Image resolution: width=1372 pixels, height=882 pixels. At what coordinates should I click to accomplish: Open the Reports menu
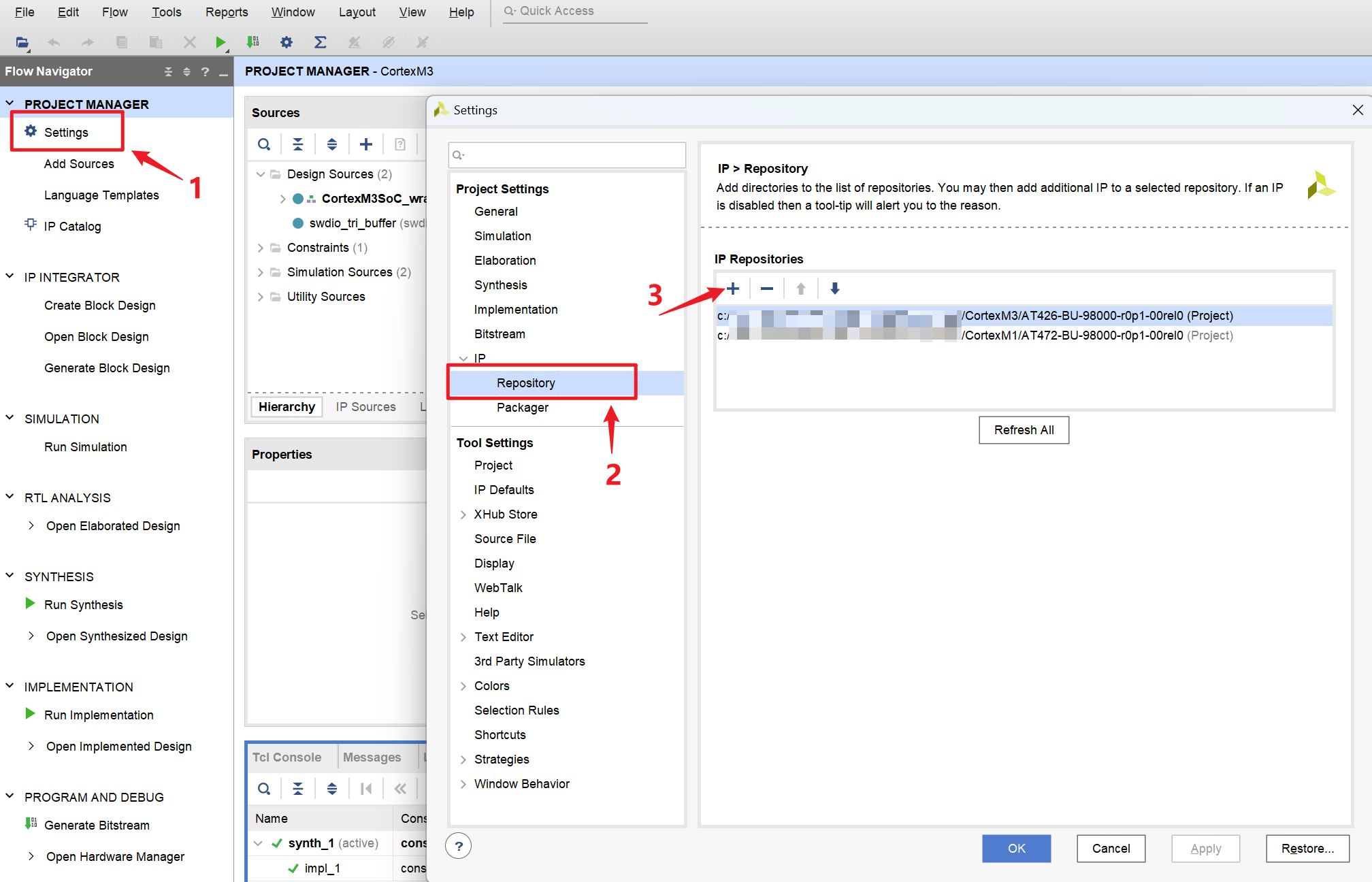click(x=227, y=12)
